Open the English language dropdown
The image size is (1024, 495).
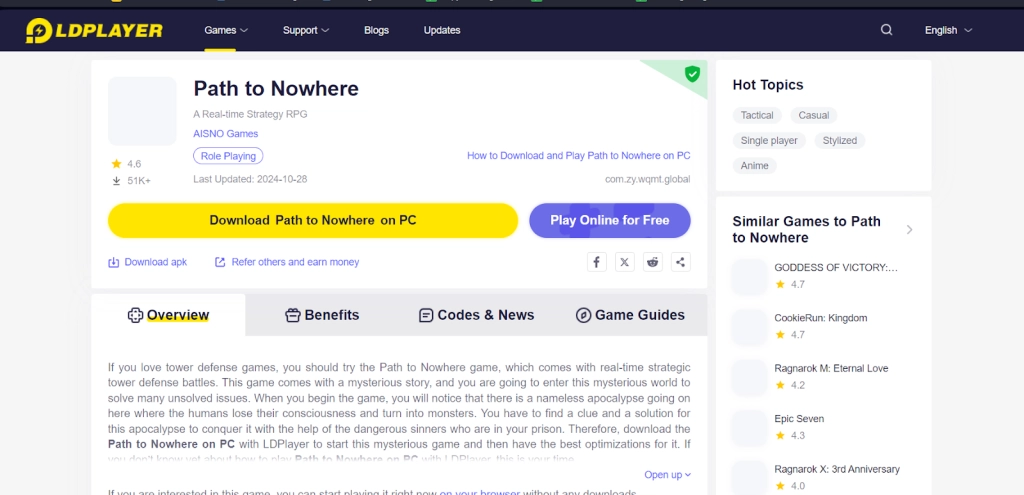point(948,30)
